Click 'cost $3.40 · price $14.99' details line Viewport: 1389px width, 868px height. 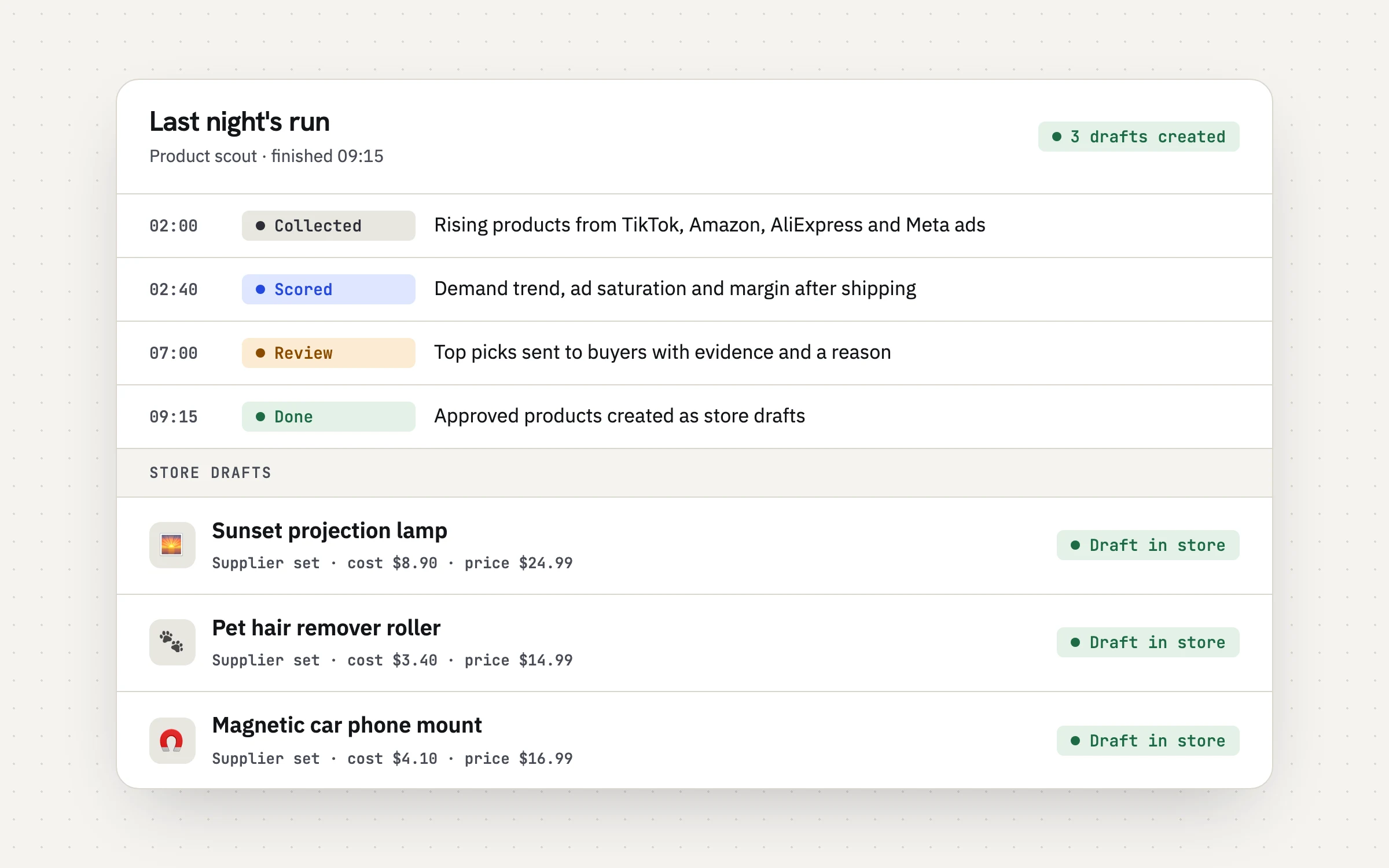click(x=460, y=660)
